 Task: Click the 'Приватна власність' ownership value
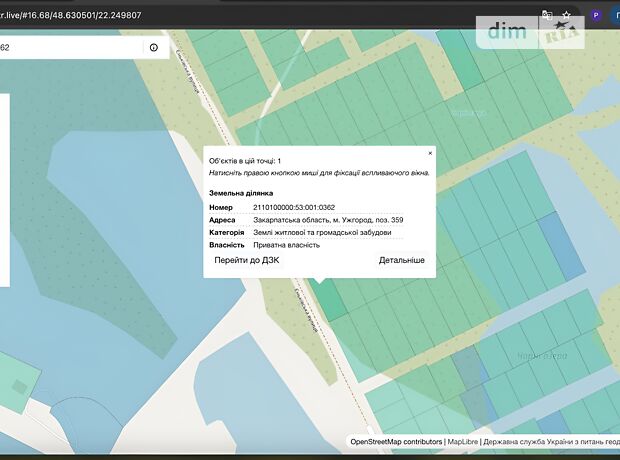pos(286,244)
